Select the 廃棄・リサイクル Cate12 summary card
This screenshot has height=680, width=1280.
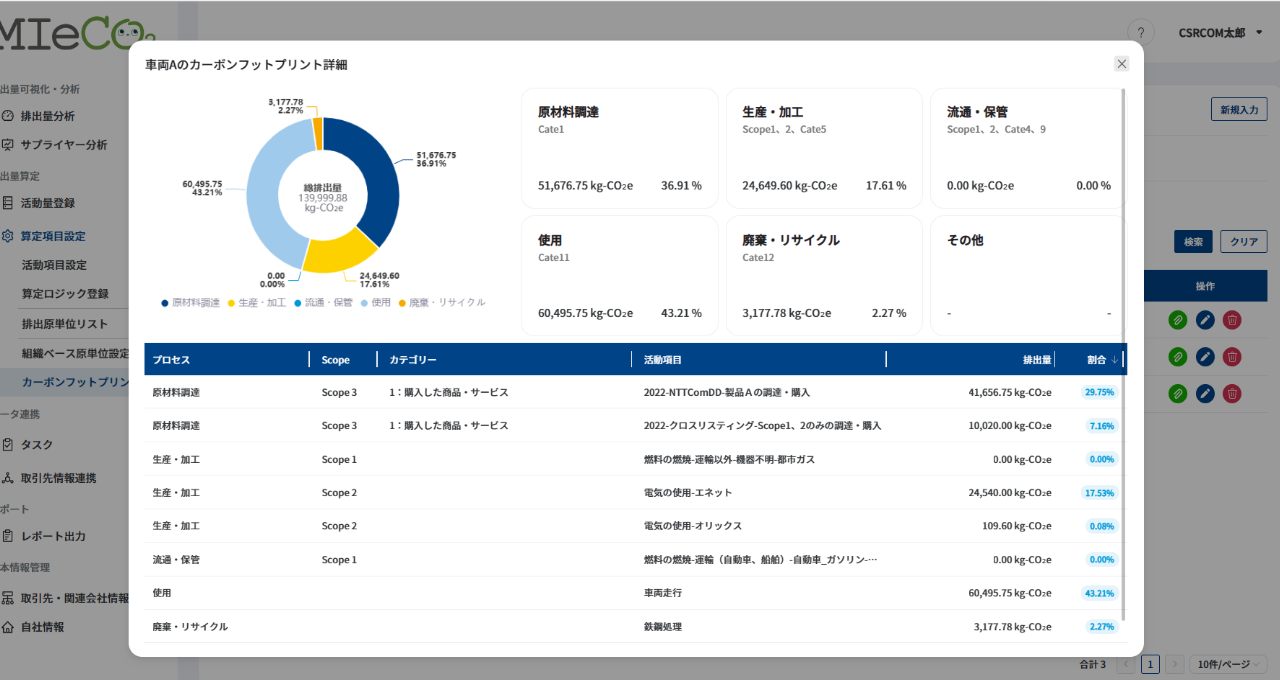click(824, 275)
